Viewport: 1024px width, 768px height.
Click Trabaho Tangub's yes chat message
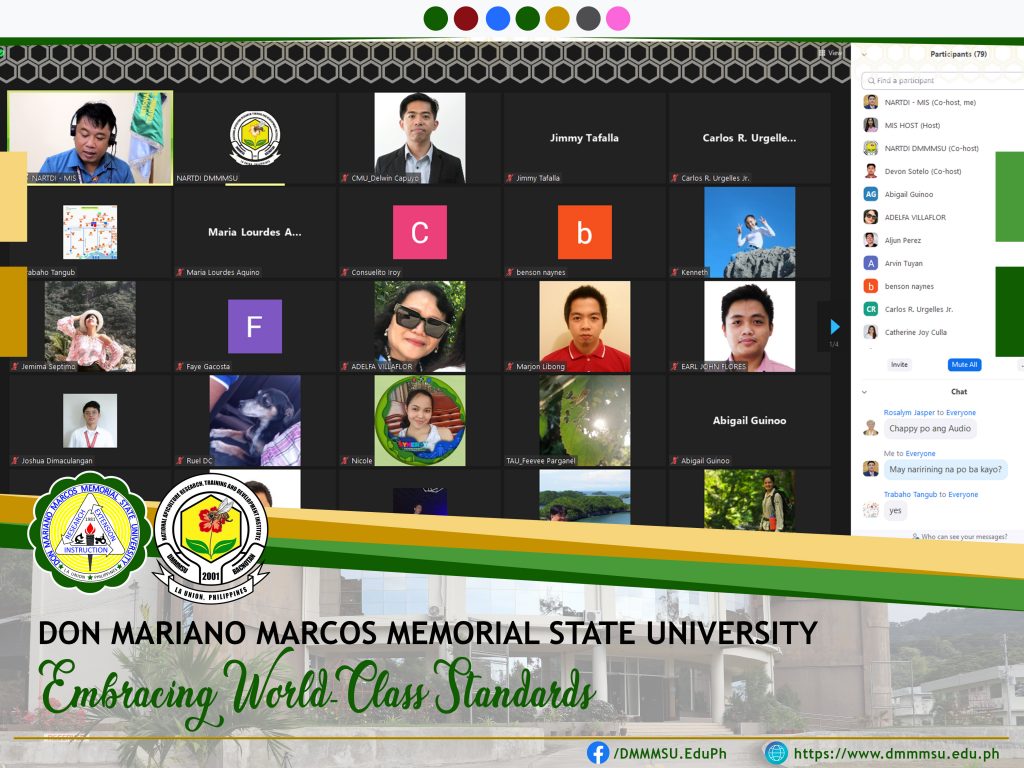click(895, 511)
